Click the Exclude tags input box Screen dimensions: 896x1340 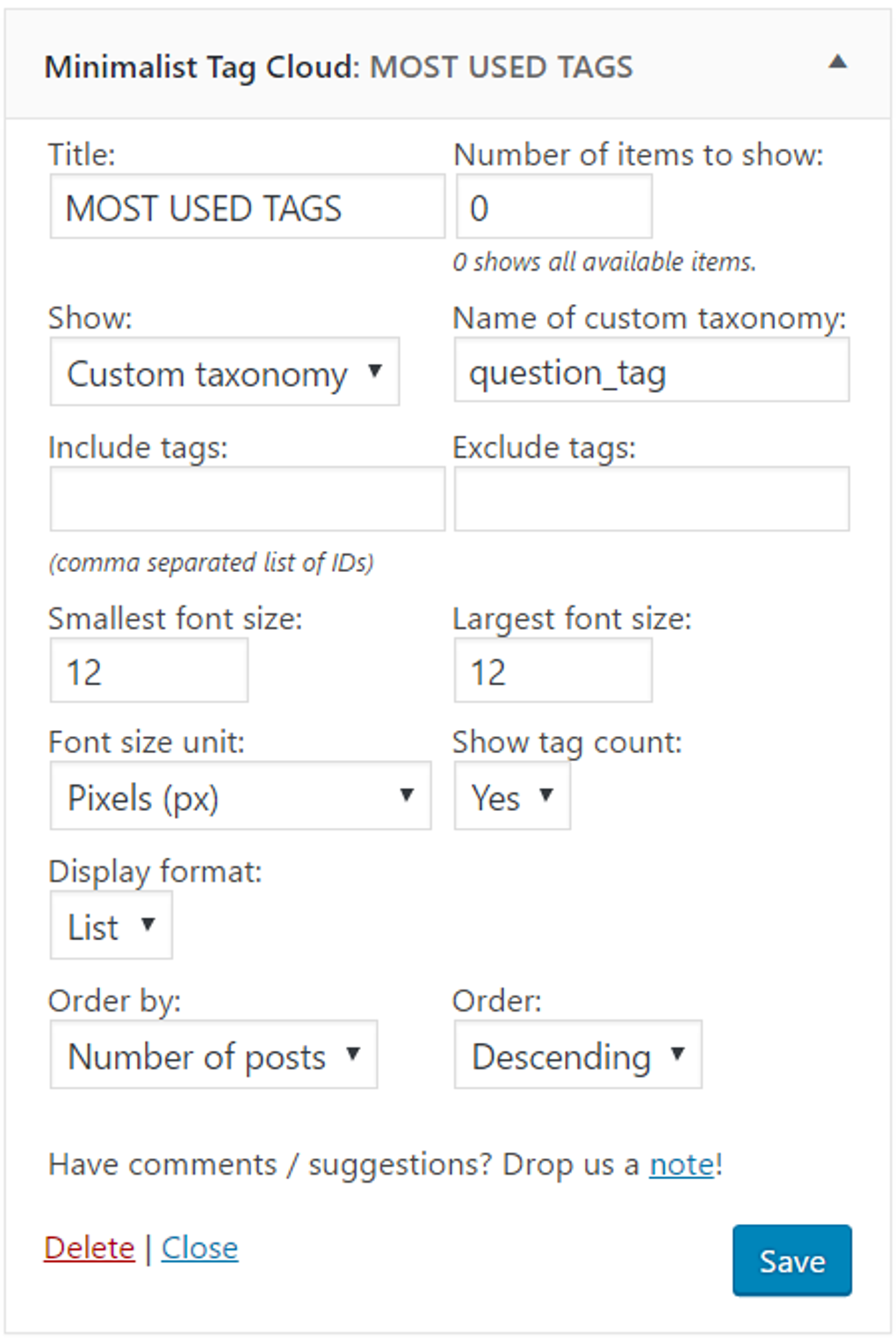pos(651,499)
